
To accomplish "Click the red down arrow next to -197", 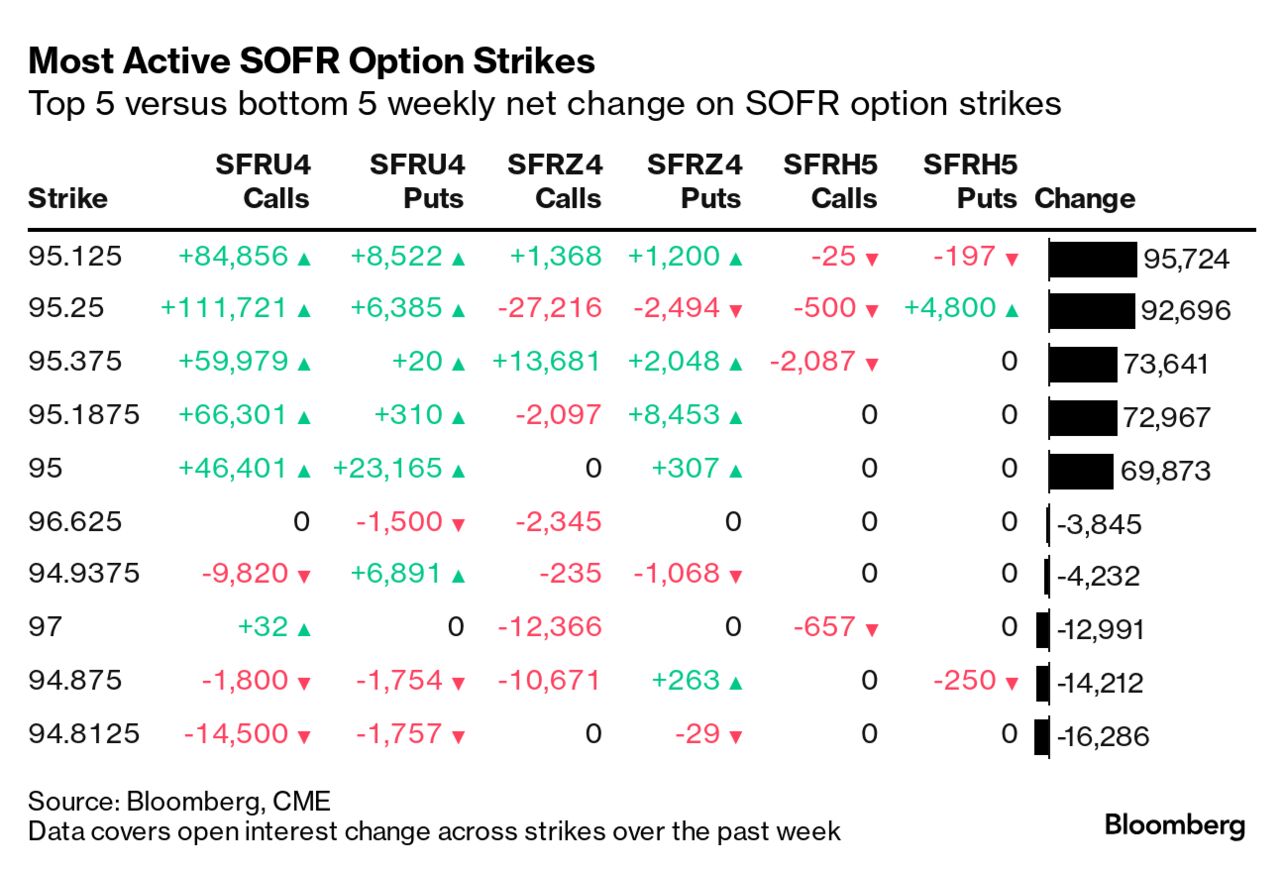I will tap(1011, 259).
